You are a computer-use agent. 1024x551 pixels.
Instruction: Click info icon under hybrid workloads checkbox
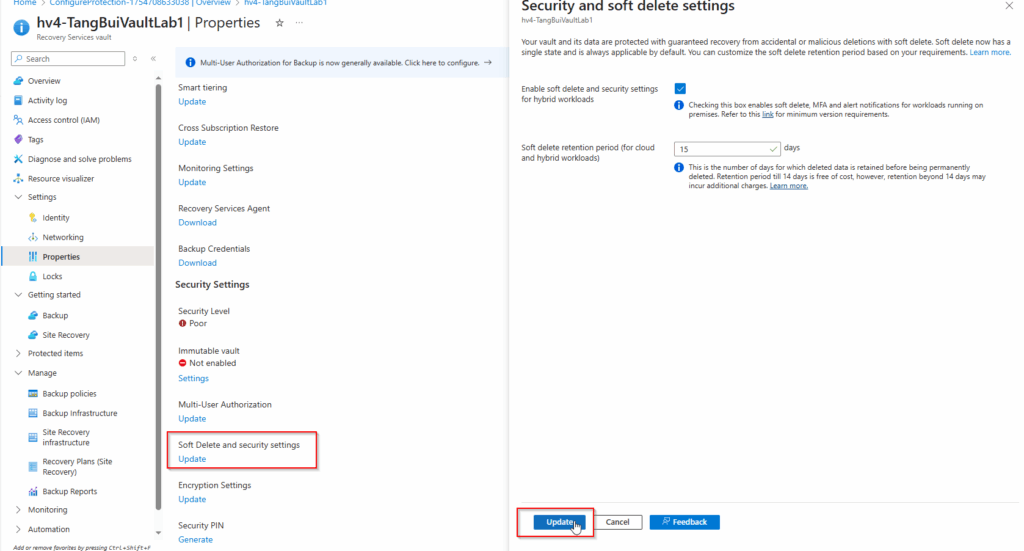pyautogui.click(x=679, y=105)
